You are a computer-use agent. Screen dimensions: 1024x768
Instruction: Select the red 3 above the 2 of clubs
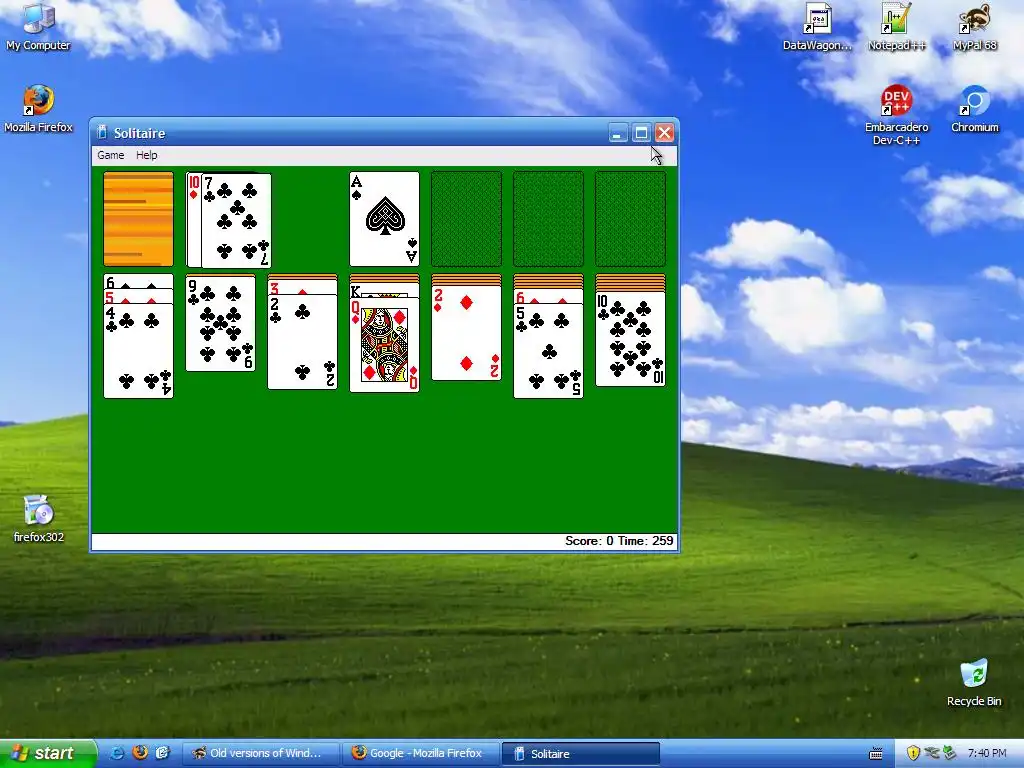[x=302, y=288]
